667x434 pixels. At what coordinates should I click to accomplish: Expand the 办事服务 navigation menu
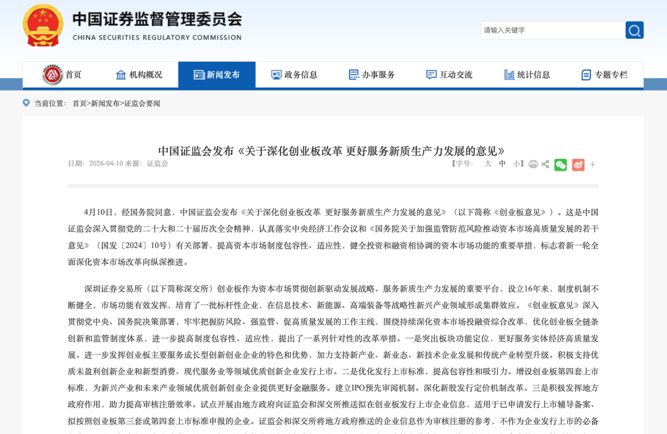pos(371,75)
